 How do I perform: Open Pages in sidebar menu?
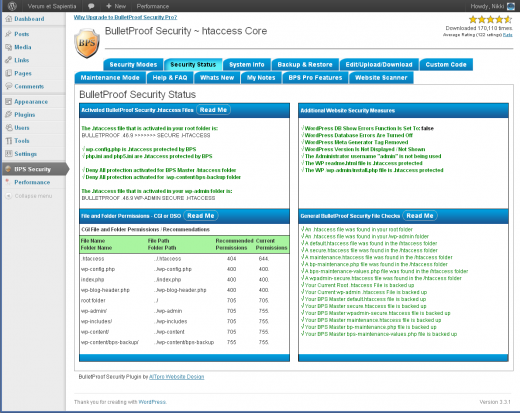23,73
